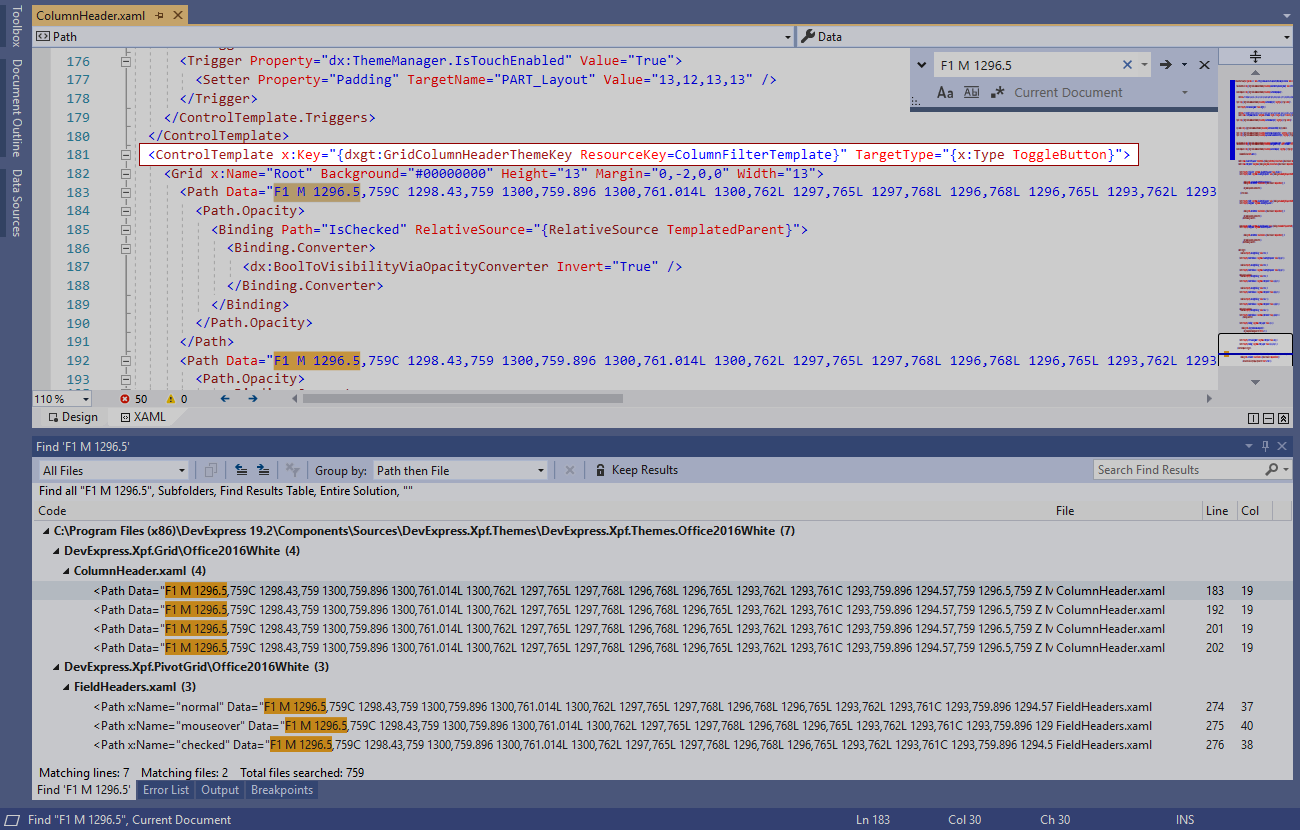This screenshot has height=830, width=1300.
Task: Open Current Document scope dropdown
Action: (x=1184, y=92)
